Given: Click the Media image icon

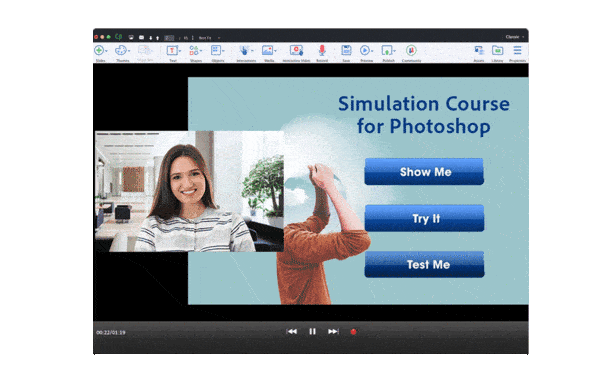Looking at the screenshot, I should (267, 50).
